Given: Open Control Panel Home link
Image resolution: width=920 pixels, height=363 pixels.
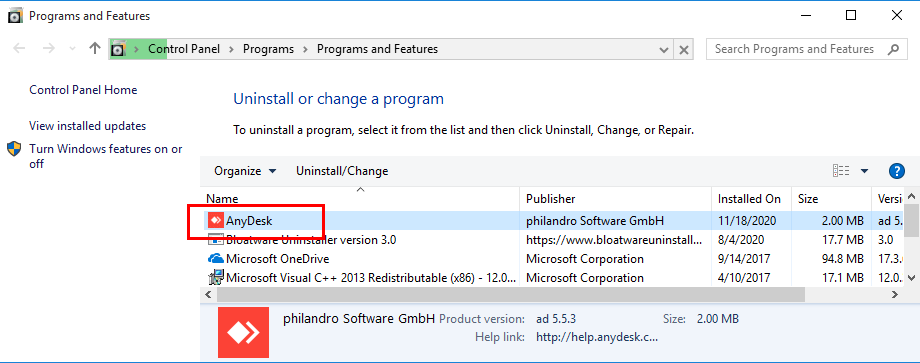Looking at the screenshot, I should pos(83,90).
